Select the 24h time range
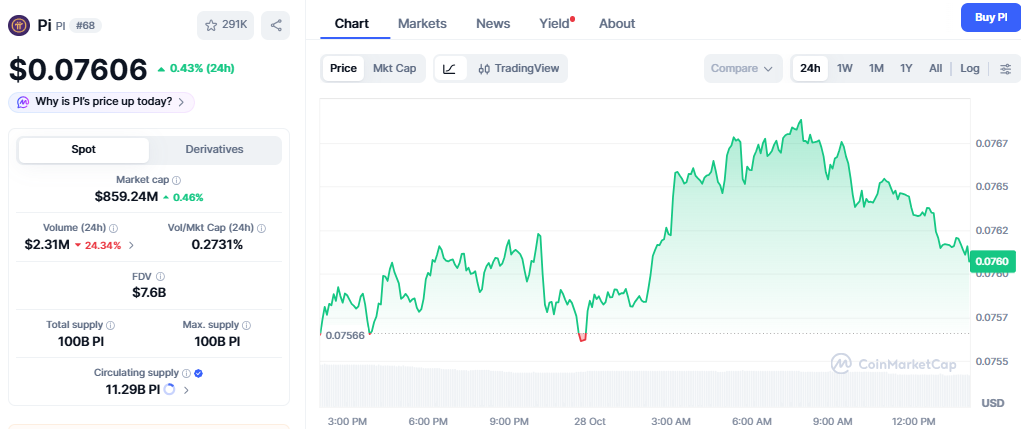1021x429 pixels. 810,68
